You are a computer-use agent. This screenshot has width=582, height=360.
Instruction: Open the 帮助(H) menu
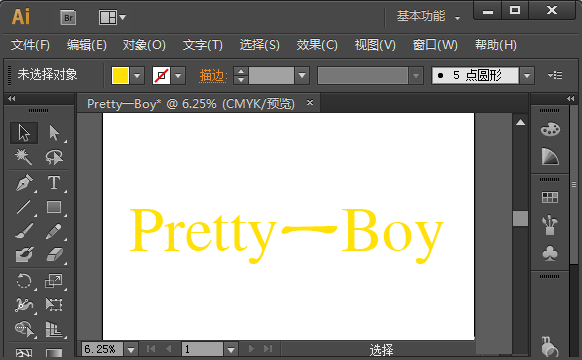point(496,45)
